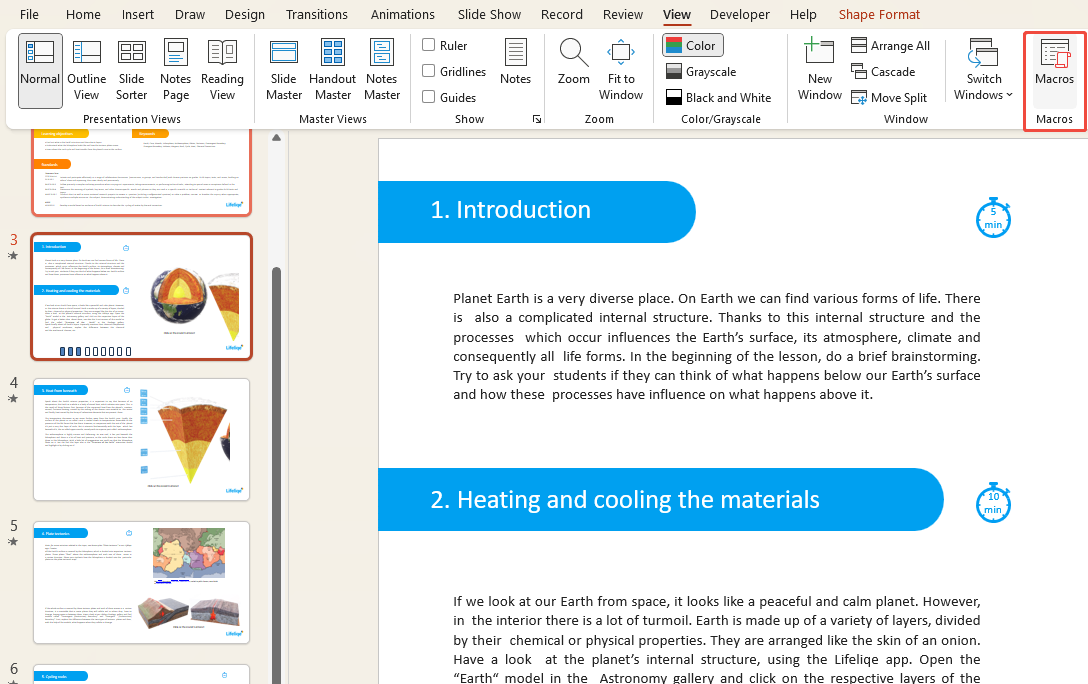Open the Slide Master view

(x=284, y=68)
